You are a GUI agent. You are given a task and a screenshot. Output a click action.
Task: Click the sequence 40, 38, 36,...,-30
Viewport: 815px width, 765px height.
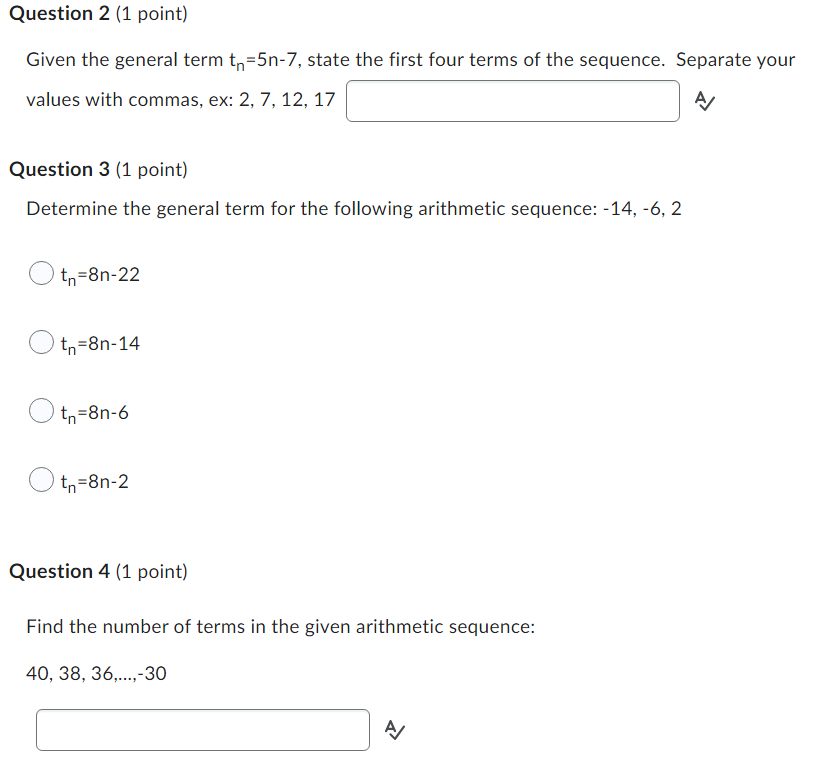tap(96, 673)
